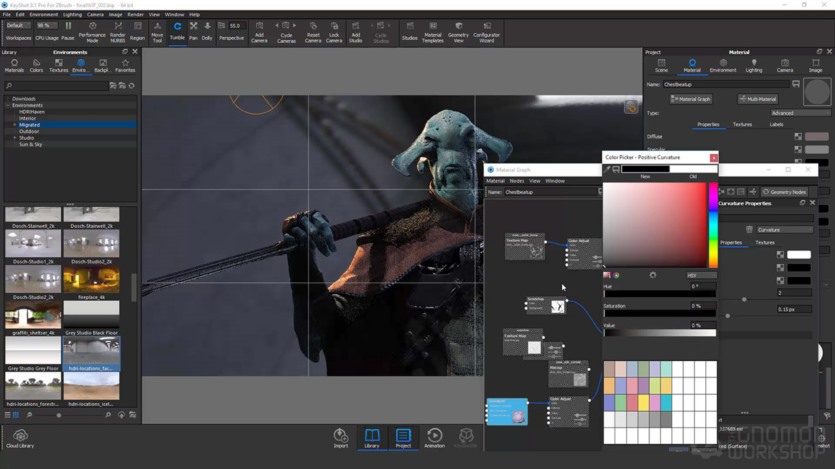Click the Add Camera toolbar icon

coord(259,31)
